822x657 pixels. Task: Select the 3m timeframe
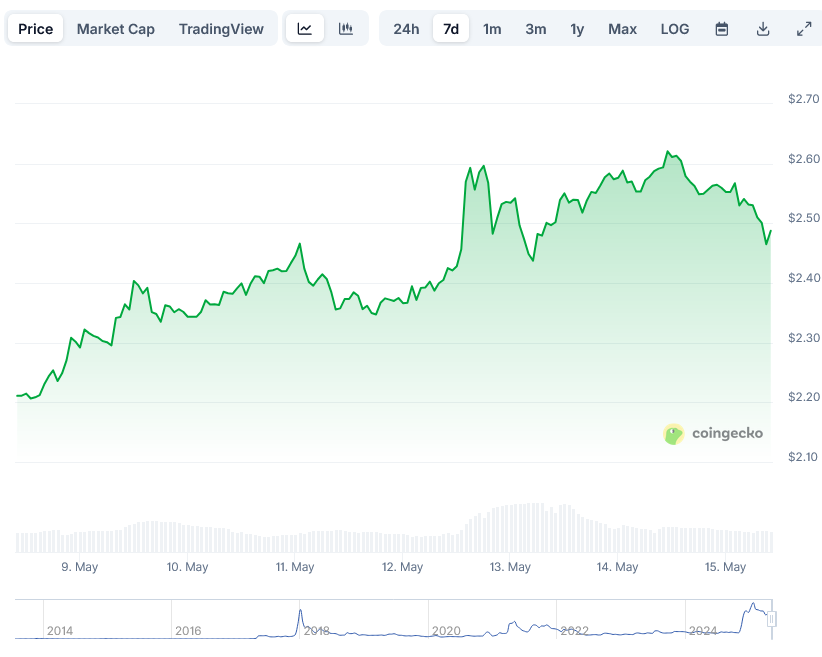pyautogui.click(x=535, y=29)
